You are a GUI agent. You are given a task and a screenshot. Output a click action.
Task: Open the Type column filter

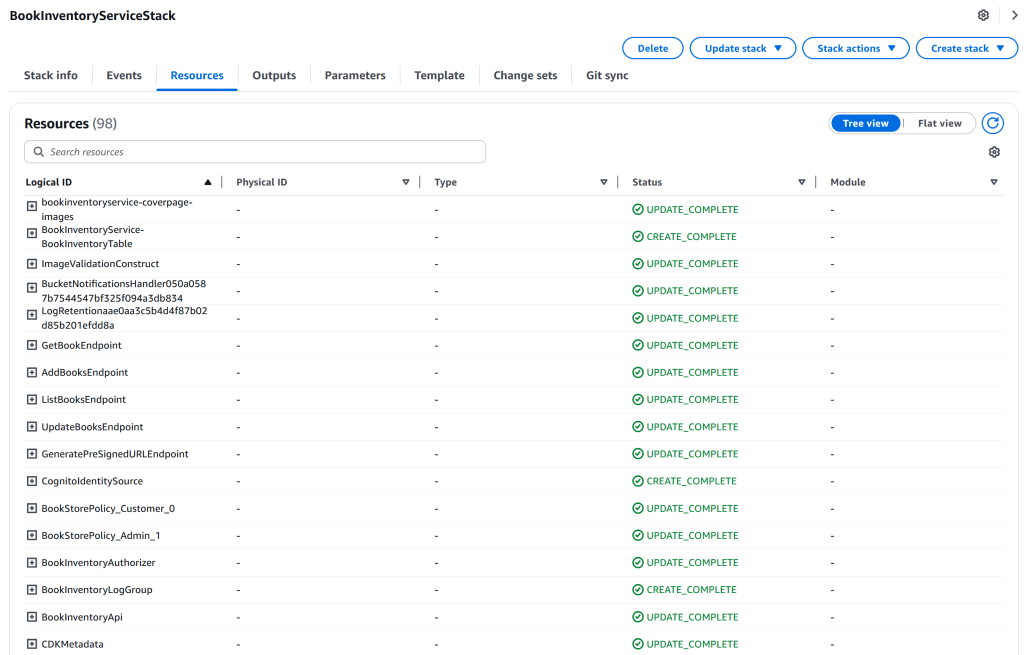[x=603, y=182]
